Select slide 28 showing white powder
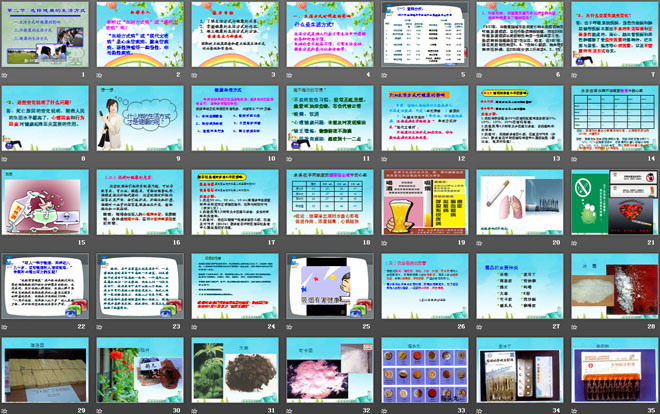 615,288
